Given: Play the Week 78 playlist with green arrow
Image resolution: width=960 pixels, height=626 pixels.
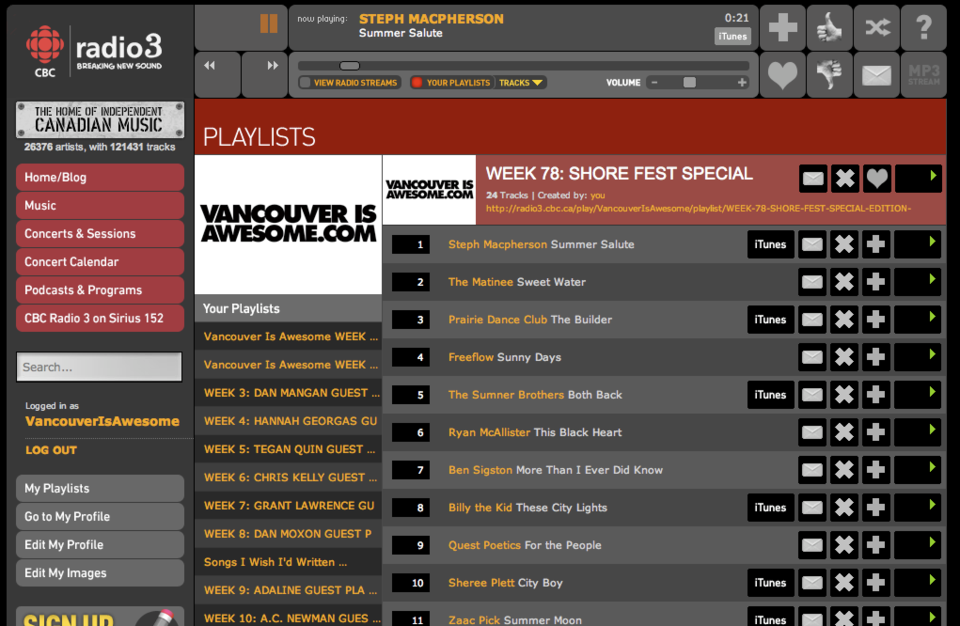Looking at the screenshot, I should pyautogui.click(x=918, y=179).
